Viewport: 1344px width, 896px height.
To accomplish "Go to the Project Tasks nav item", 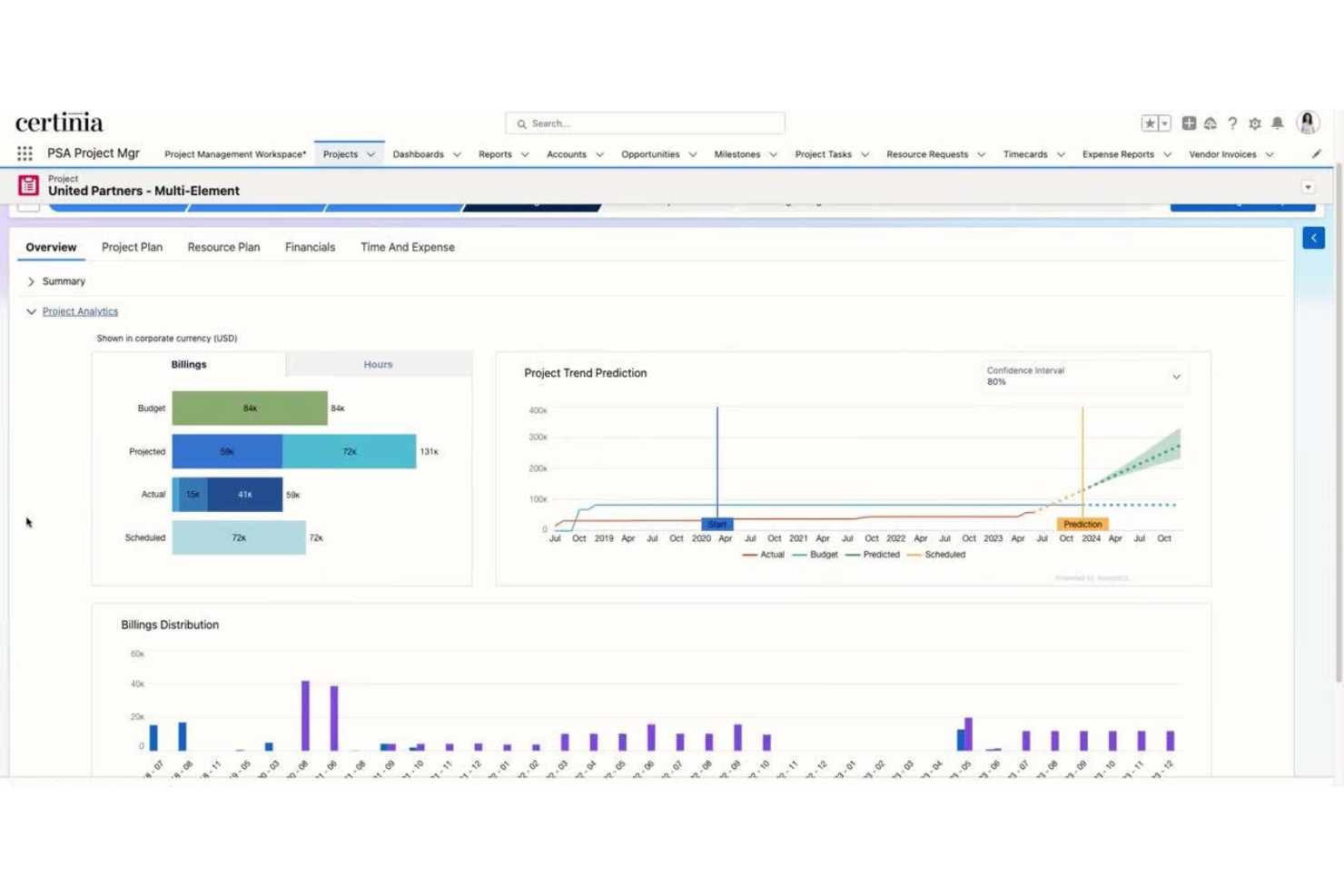I will point(823,154).
